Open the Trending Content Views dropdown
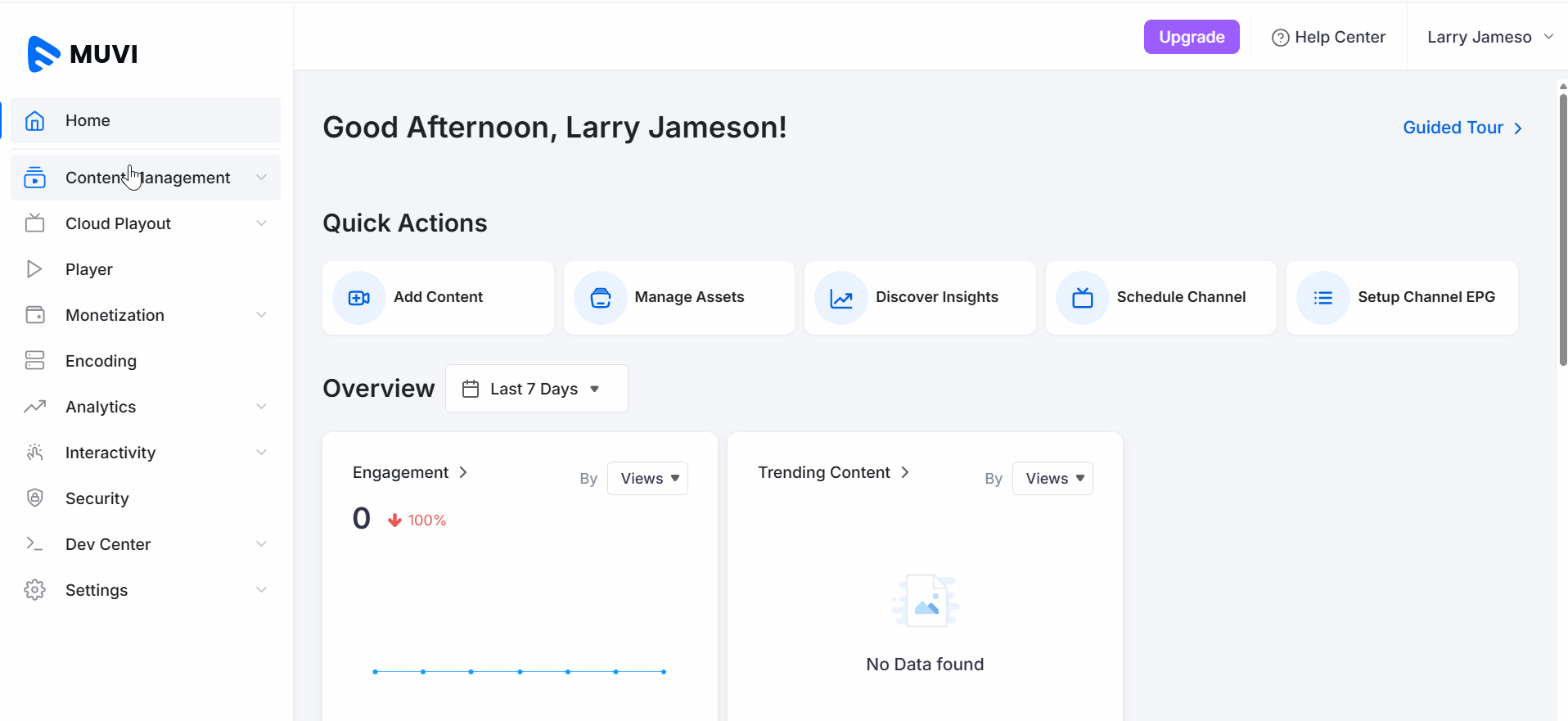Image resolution: width=1568 pixels, height=721 pixels. click(1052, 479)
